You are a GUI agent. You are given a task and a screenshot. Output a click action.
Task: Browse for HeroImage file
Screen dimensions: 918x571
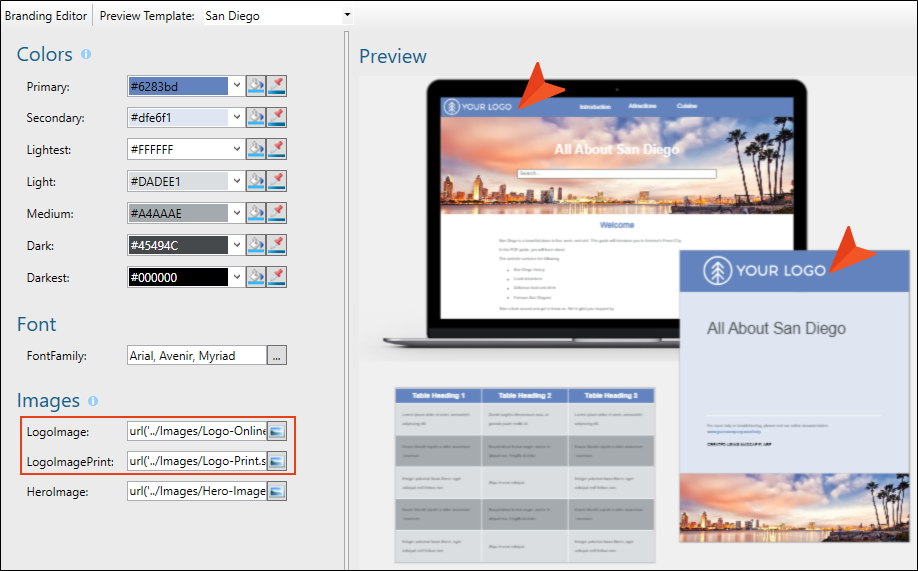277,491
